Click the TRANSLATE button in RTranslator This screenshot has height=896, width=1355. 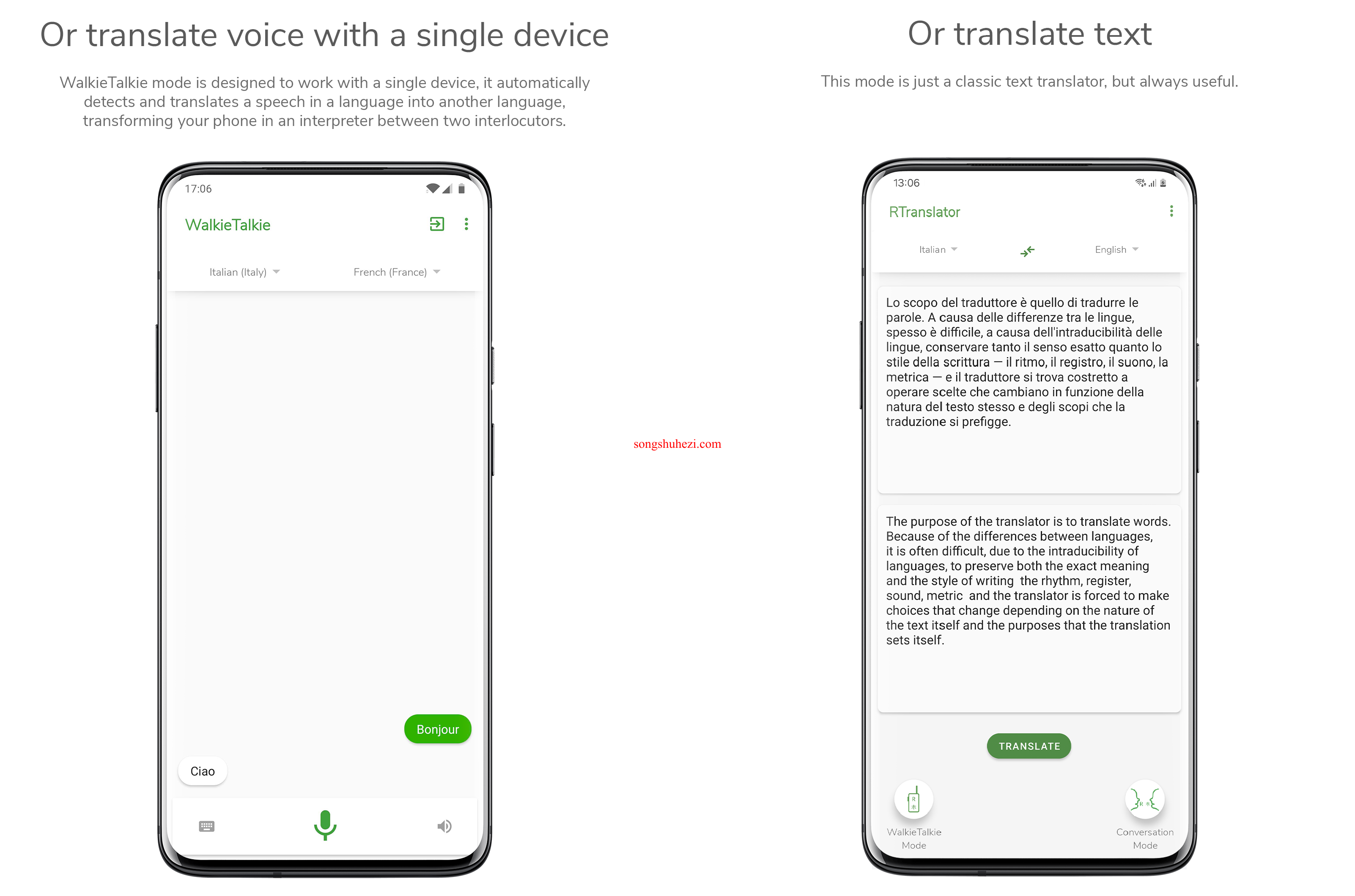1029,746
